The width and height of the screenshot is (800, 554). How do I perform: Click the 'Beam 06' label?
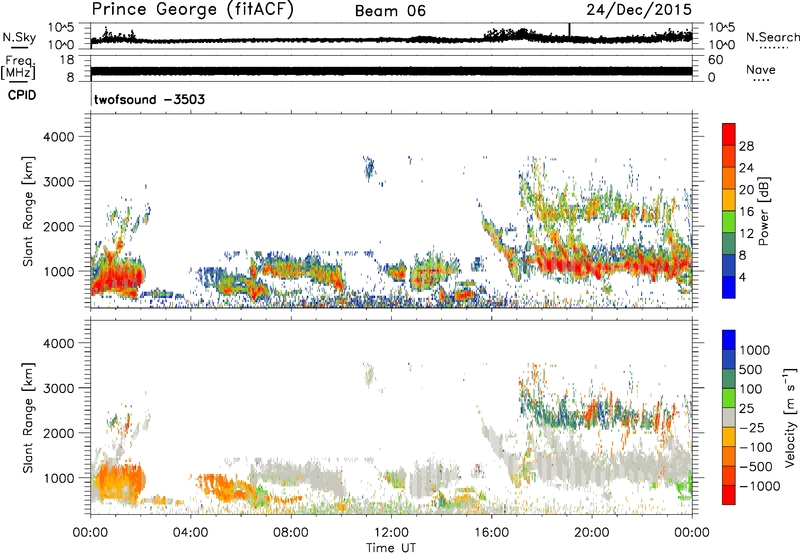[x=390, y=11]
